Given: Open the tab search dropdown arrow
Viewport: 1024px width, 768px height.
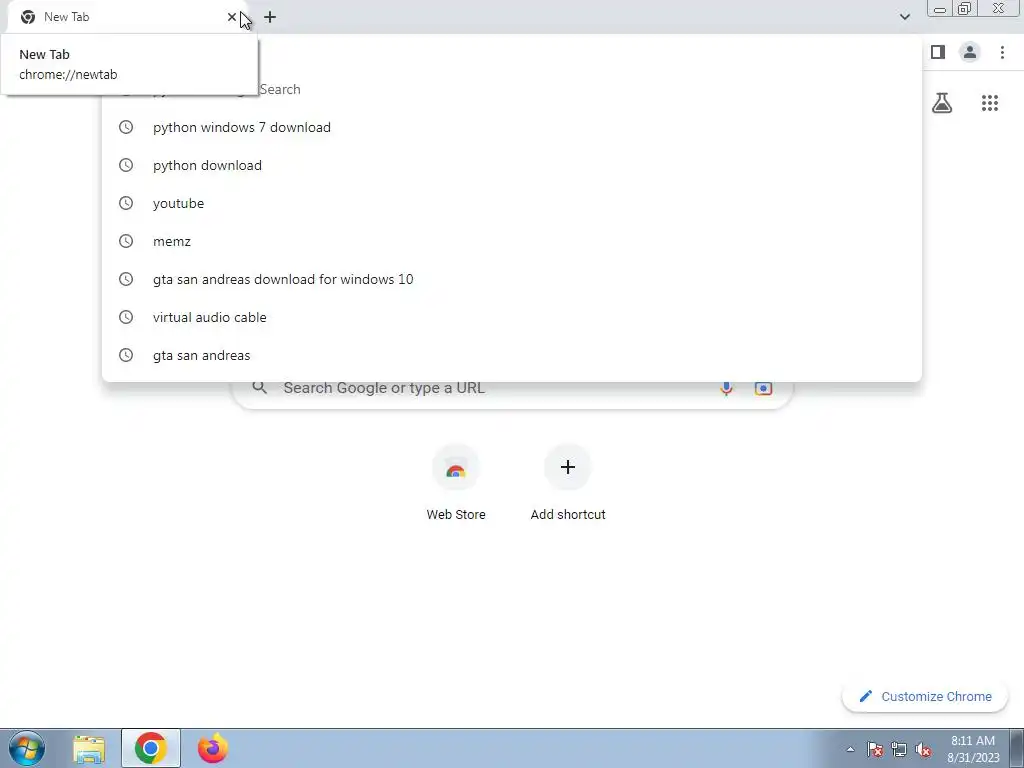Looking at the screenshot, I should tap(904, 17).
